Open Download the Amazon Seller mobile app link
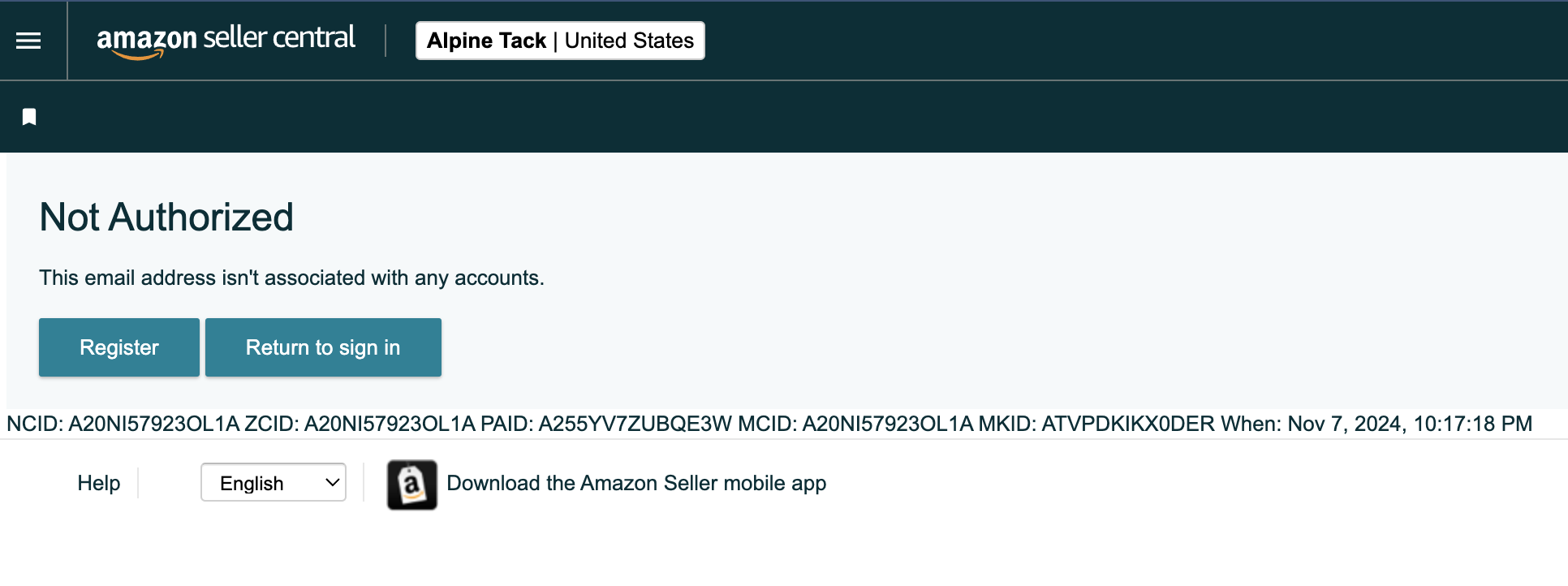Image resolution: width=1568 pixels, height=586 pixels. tap(636, 483)
